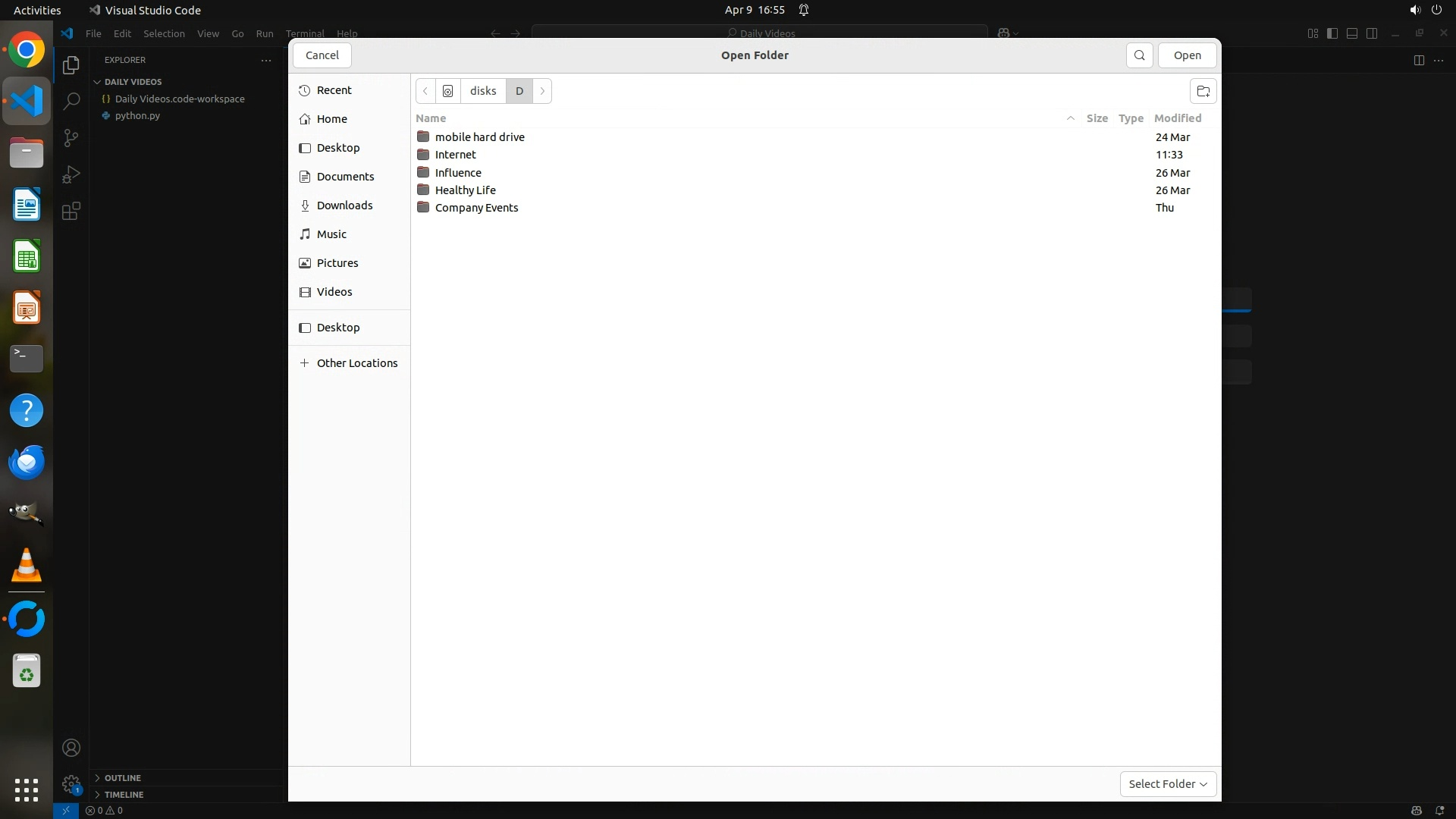Open the Source Control view icon

[x=71, y=138]
